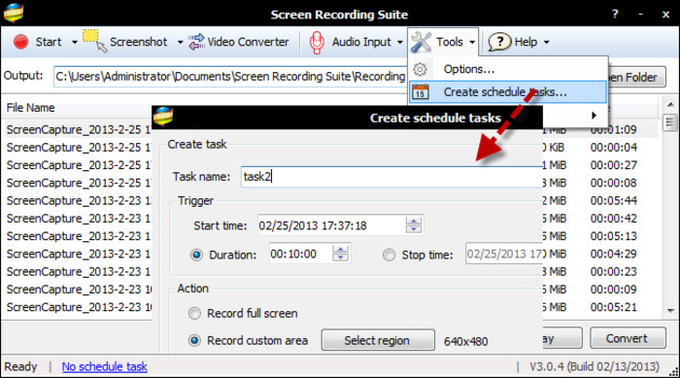Click the Audio Input microphone icon
Viewport: 680px width, 378px height.
[317, 42]
